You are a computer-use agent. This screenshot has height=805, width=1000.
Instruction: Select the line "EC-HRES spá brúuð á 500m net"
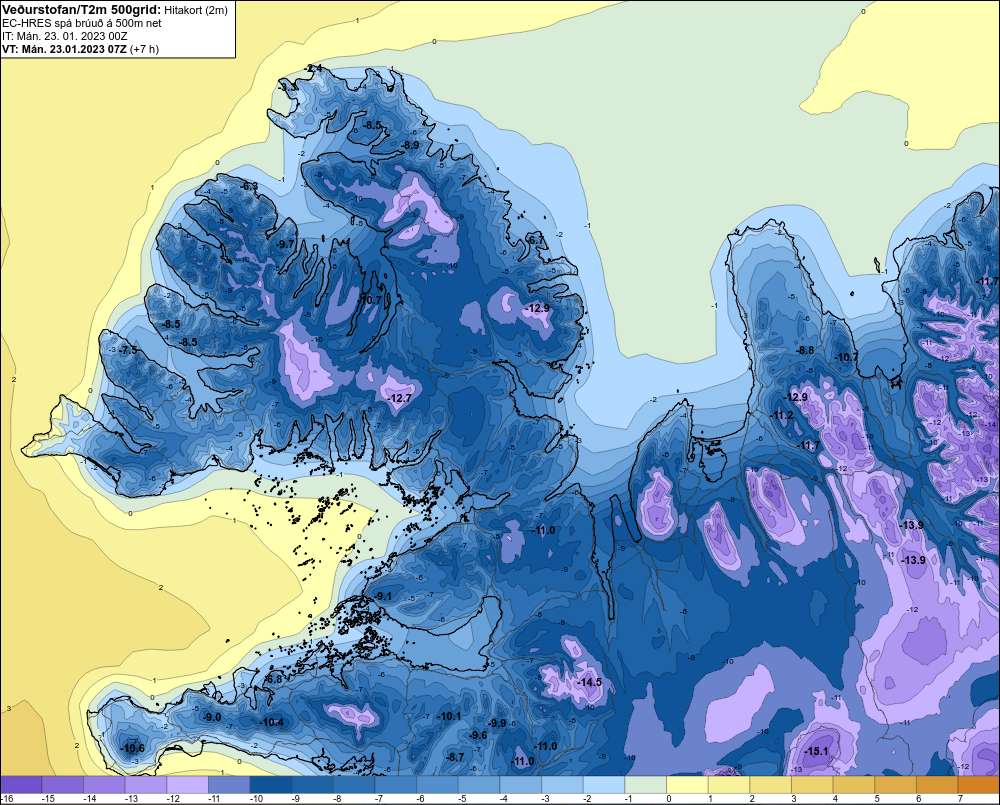[x=82, y=23]
